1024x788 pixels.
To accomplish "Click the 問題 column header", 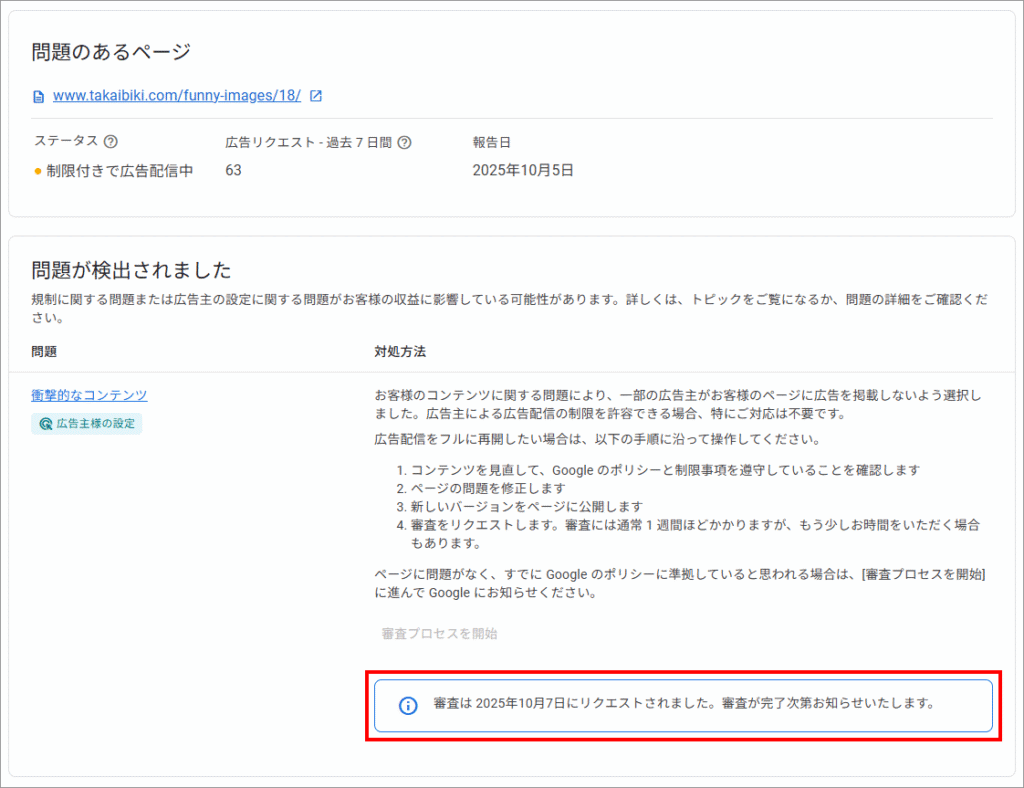I will 44,352.
